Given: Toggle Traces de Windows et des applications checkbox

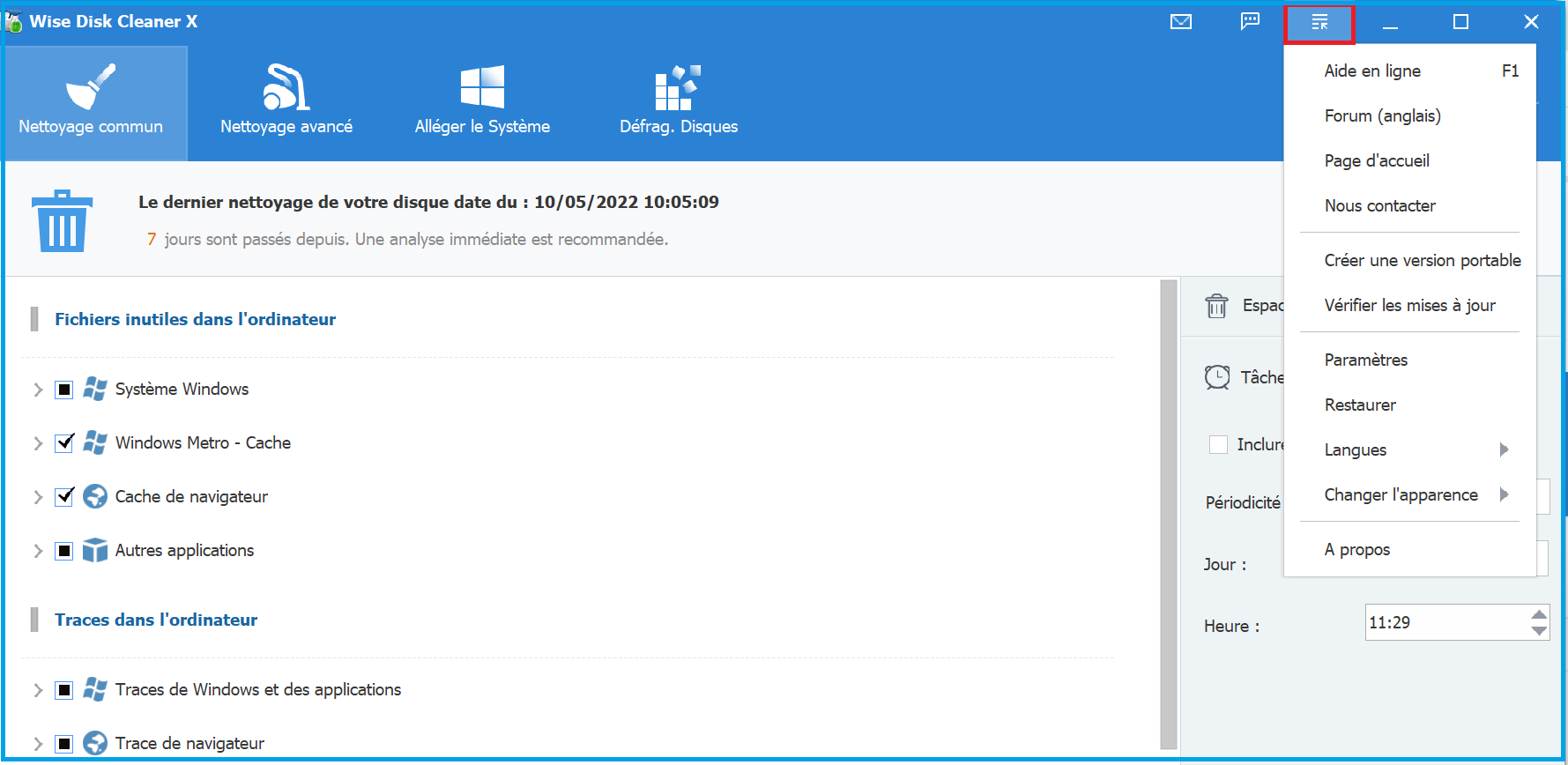Looking at the screenshot, I should tap(64, 690).
